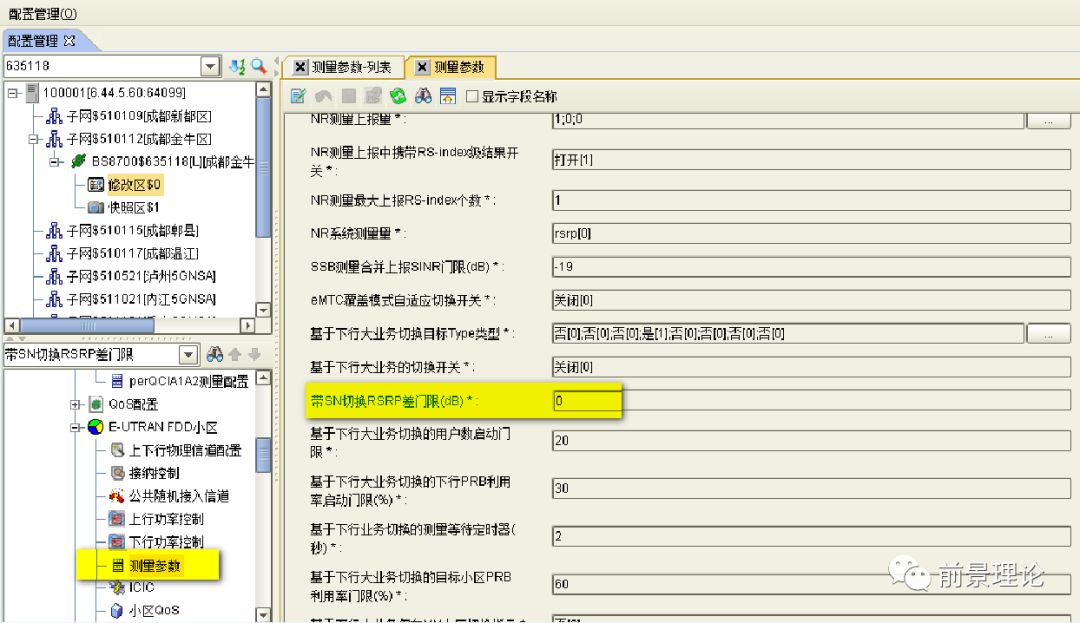The width and height of the screenshot is (1080, 623).
Task: Click the home-window icon before the checkbox
Action: [448, 97]
